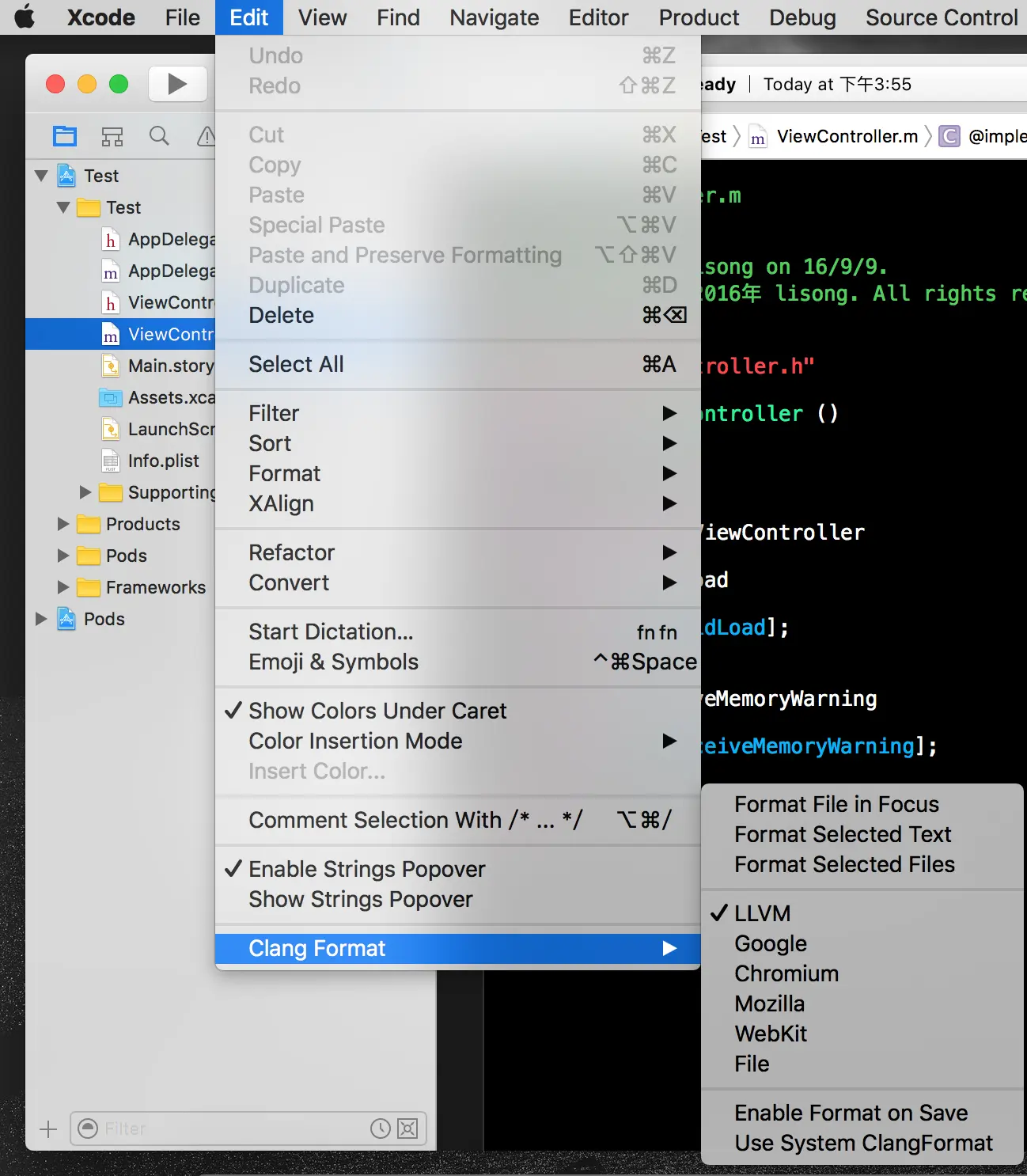Open the Navigate menu

pos(495,17)
